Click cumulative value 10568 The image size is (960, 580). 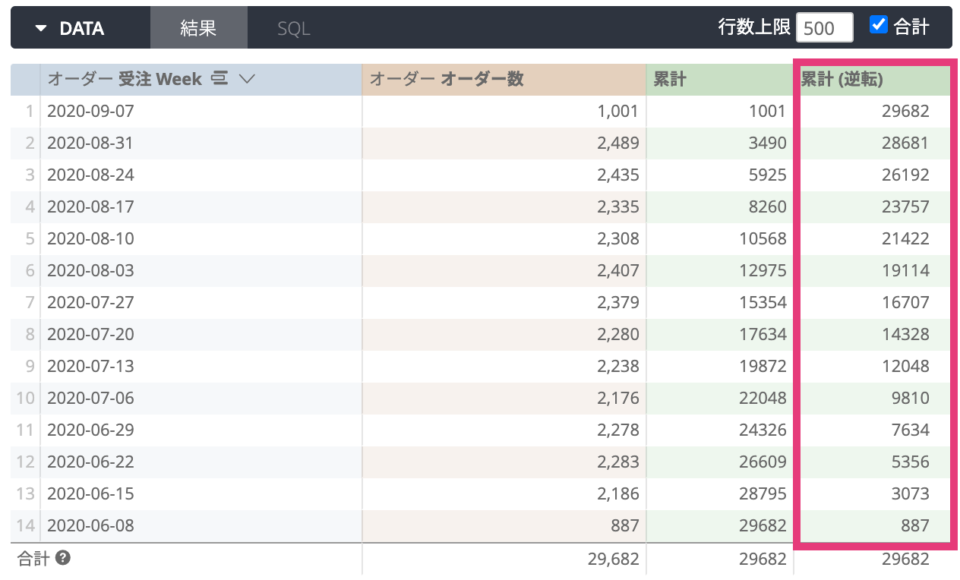click(x=763, y=238)
